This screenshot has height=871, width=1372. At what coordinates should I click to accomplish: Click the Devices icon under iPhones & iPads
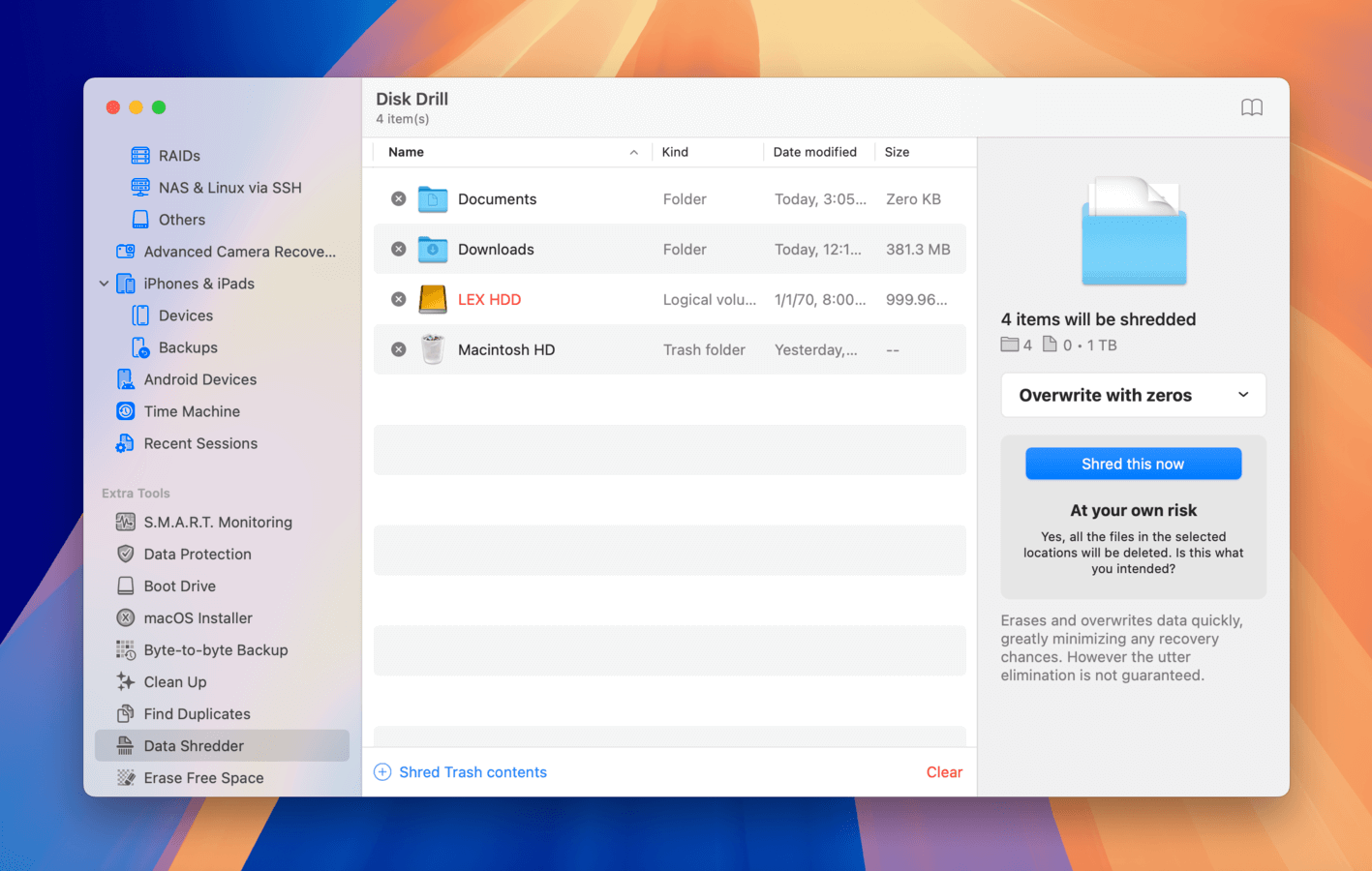(140, 315)
